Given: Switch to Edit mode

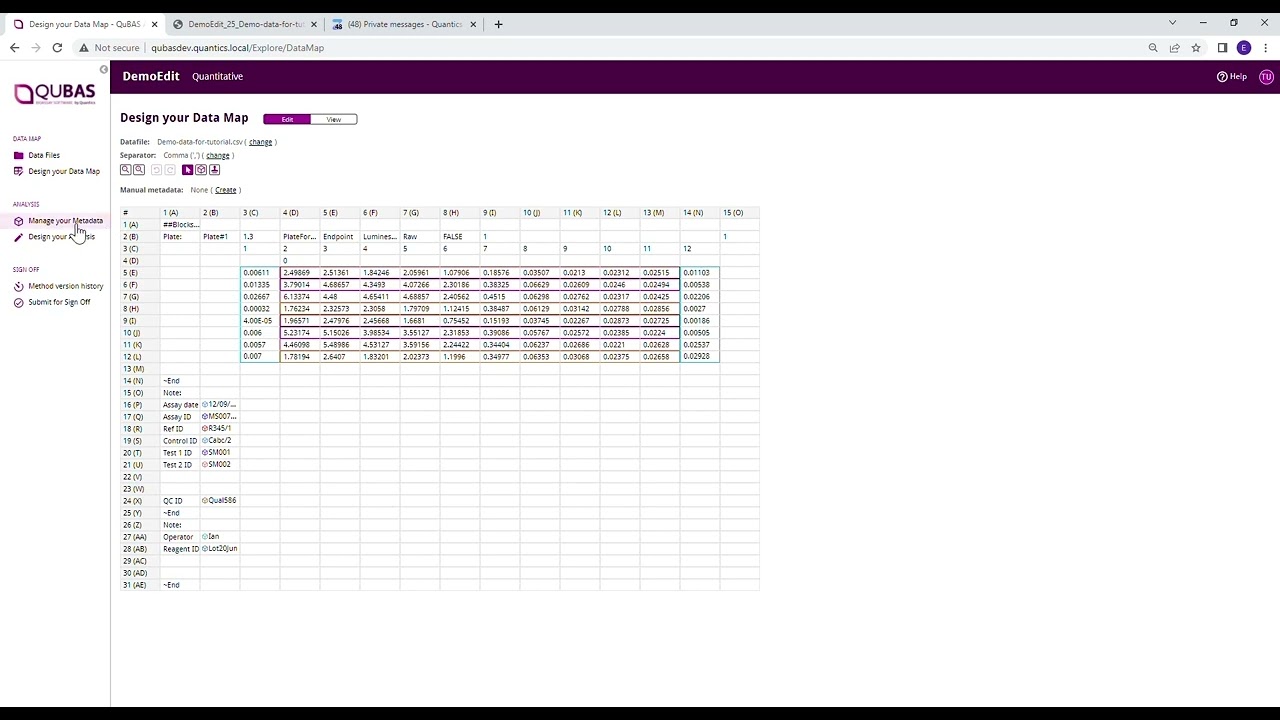Looking at the screenshot, I should pyautogui.click(x=287, y=119).
